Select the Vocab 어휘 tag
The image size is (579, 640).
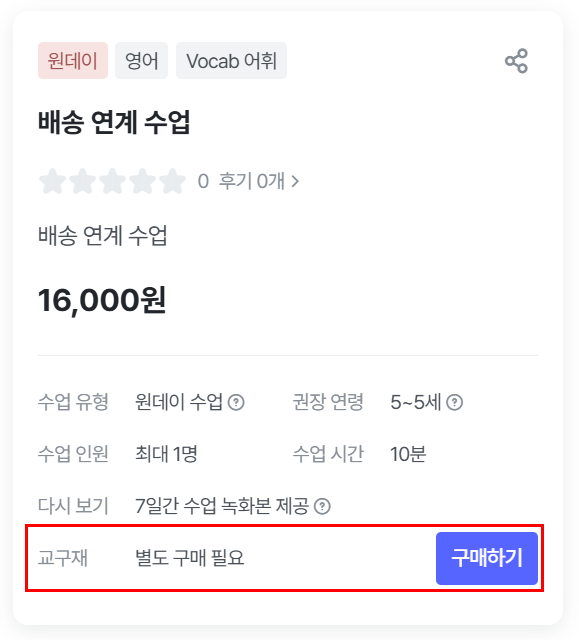(231, 60)
